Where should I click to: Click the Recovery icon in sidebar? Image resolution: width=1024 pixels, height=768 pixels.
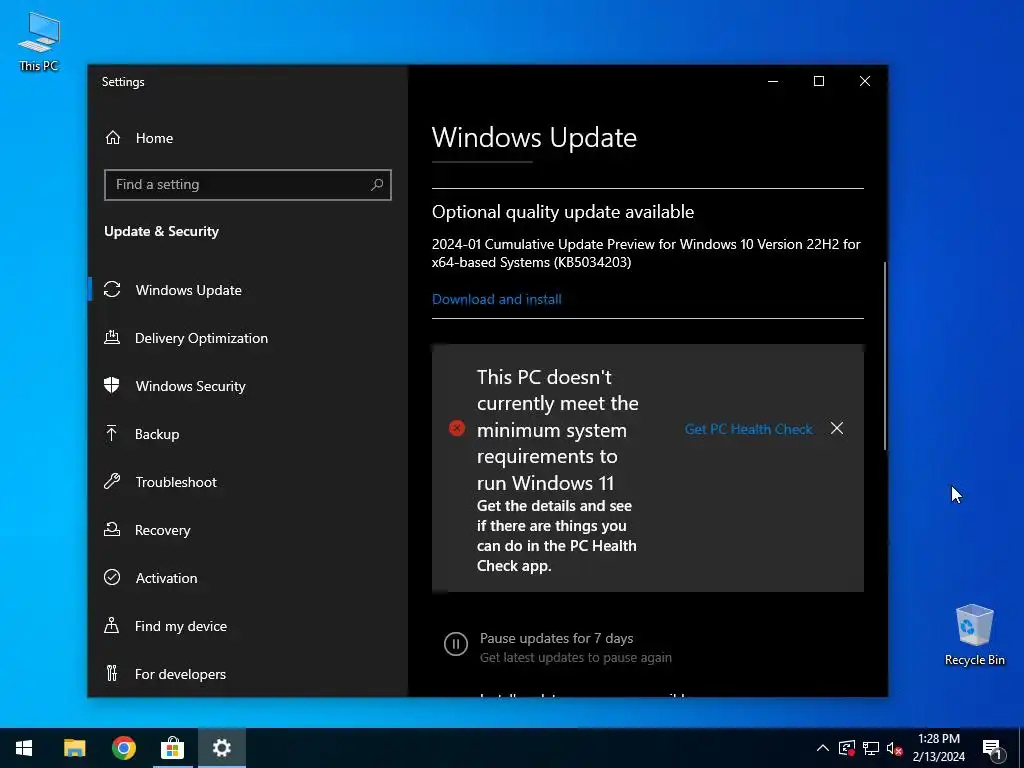click(x=112, y=530)
